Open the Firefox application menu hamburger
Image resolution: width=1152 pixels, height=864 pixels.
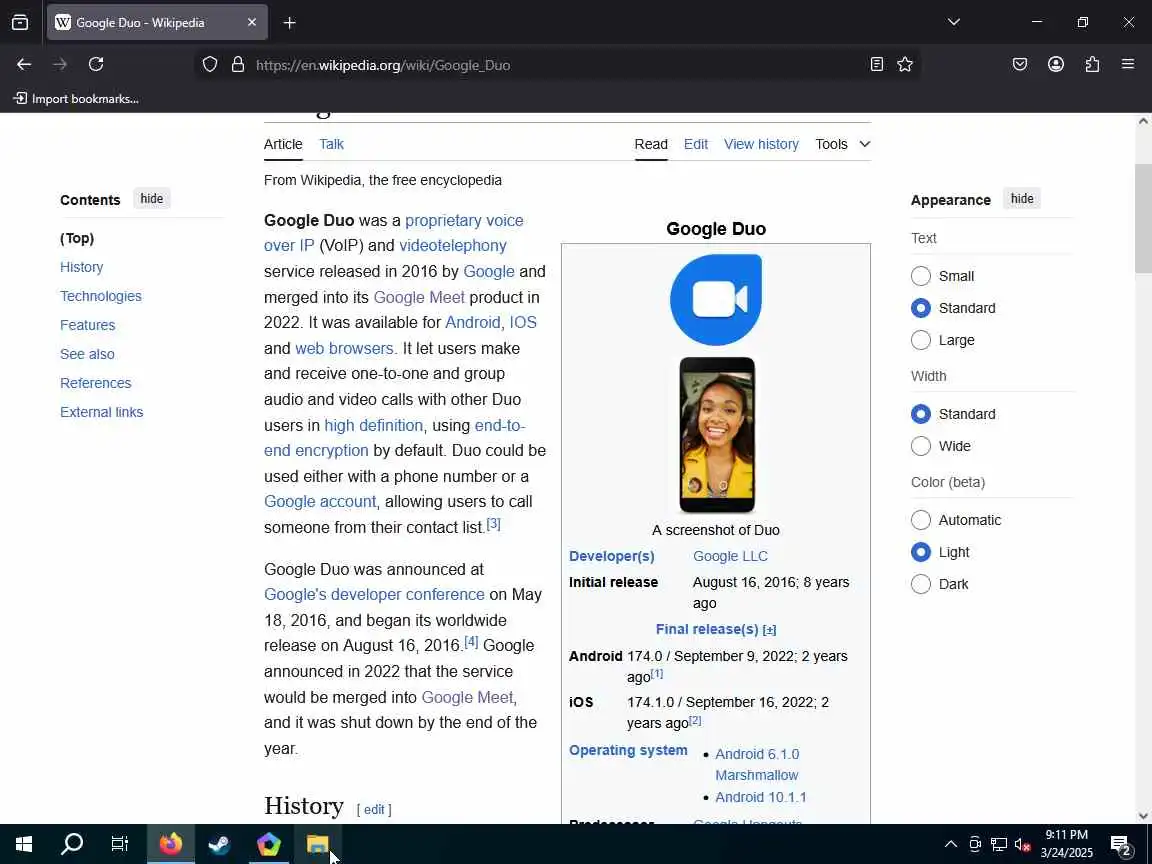(1128, 65)
